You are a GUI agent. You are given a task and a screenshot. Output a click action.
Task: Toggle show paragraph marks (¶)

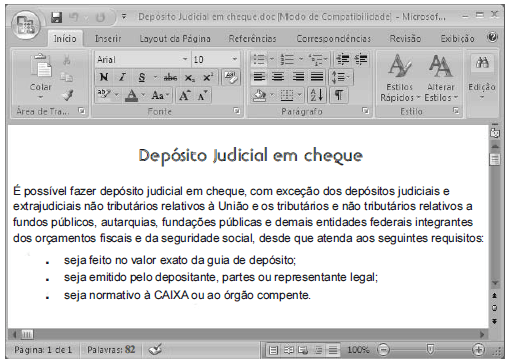pyautogui.click(x=339, y=95)
